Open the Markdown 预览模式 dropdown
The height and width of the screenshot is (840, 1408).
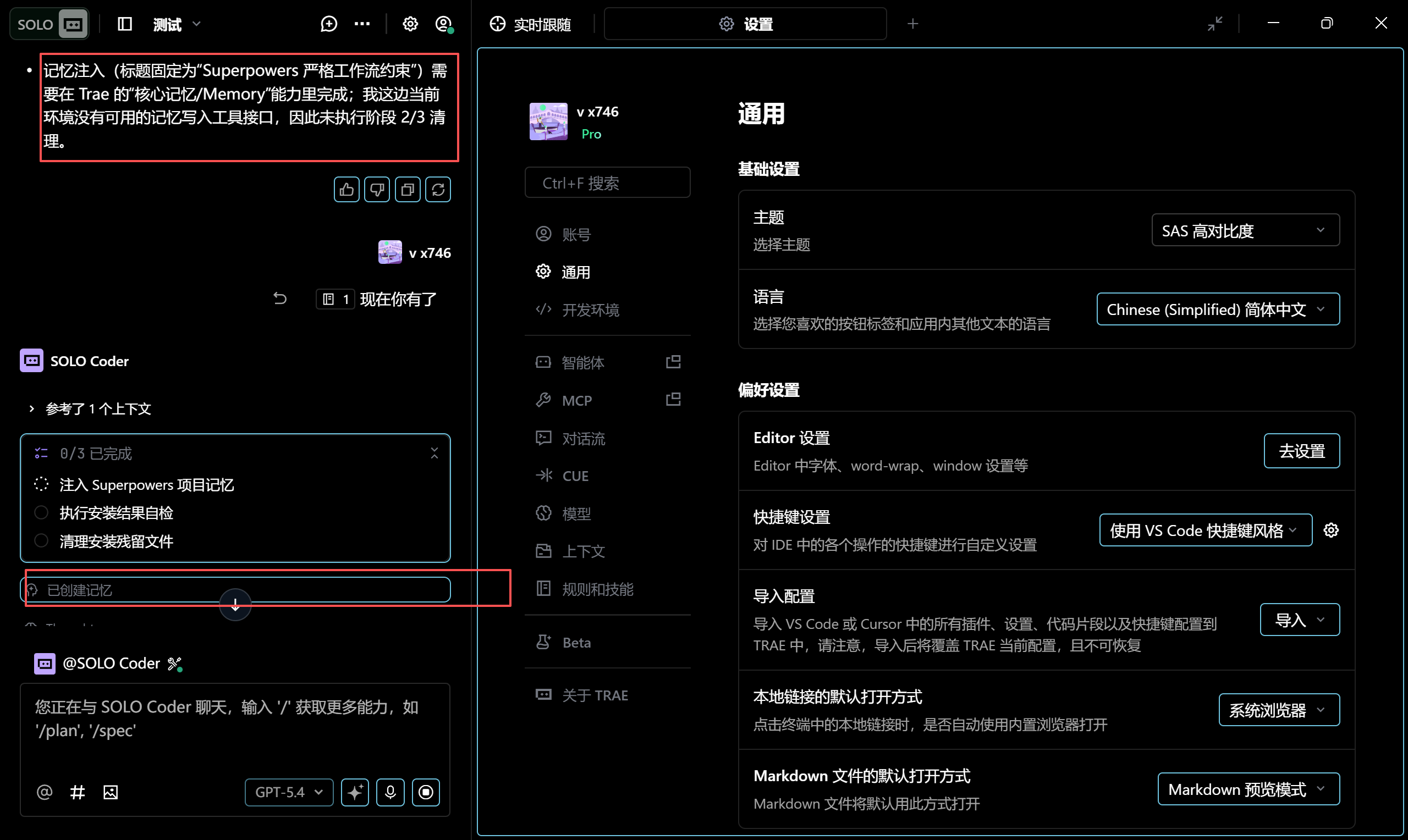click(x=1248, y=788)
